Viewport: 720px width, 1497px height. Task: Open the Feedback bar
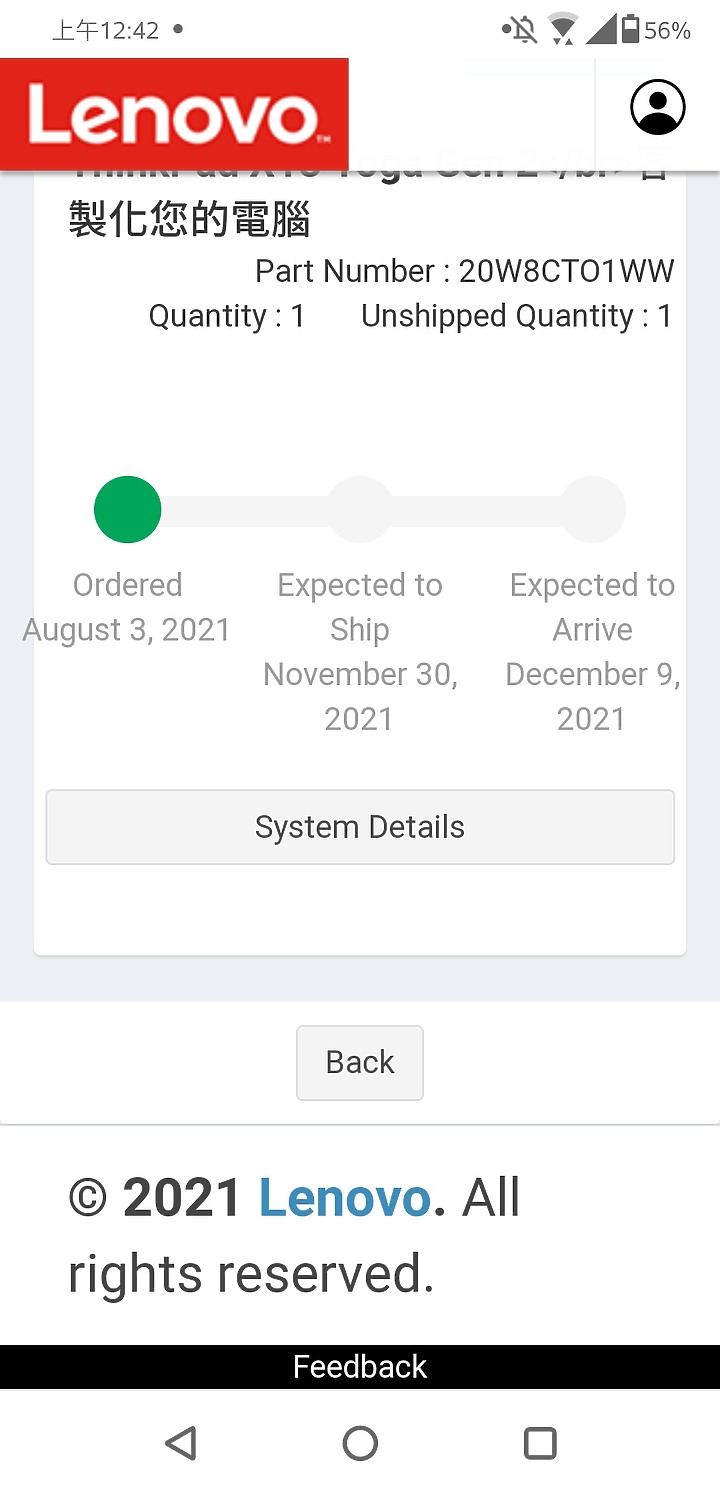click(x=360, y=1367)
